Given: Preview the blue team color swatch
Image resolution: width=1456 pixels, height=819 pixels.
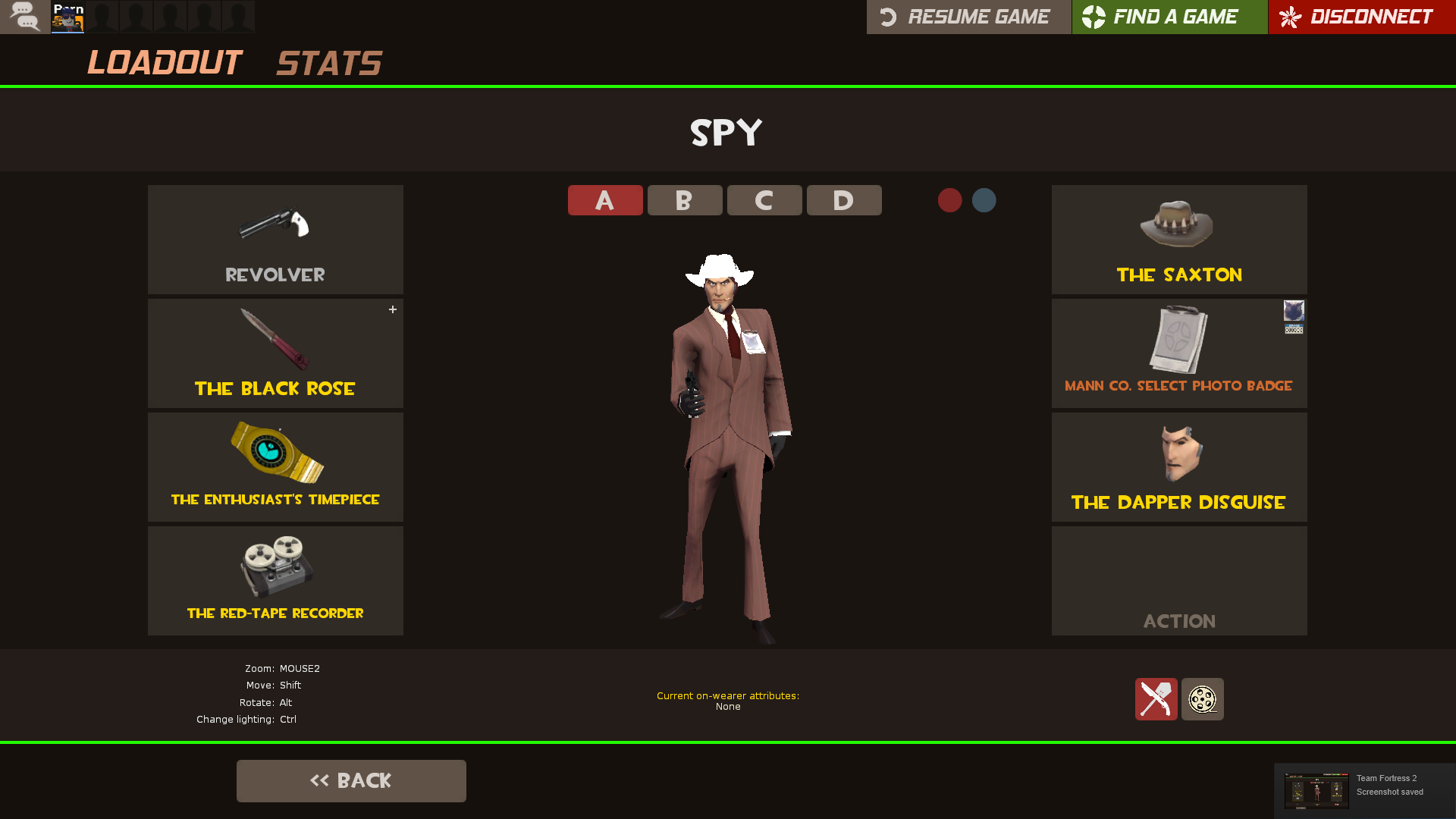Looking at the screenshot, I should pyautogui.click(x=984, y=200).
